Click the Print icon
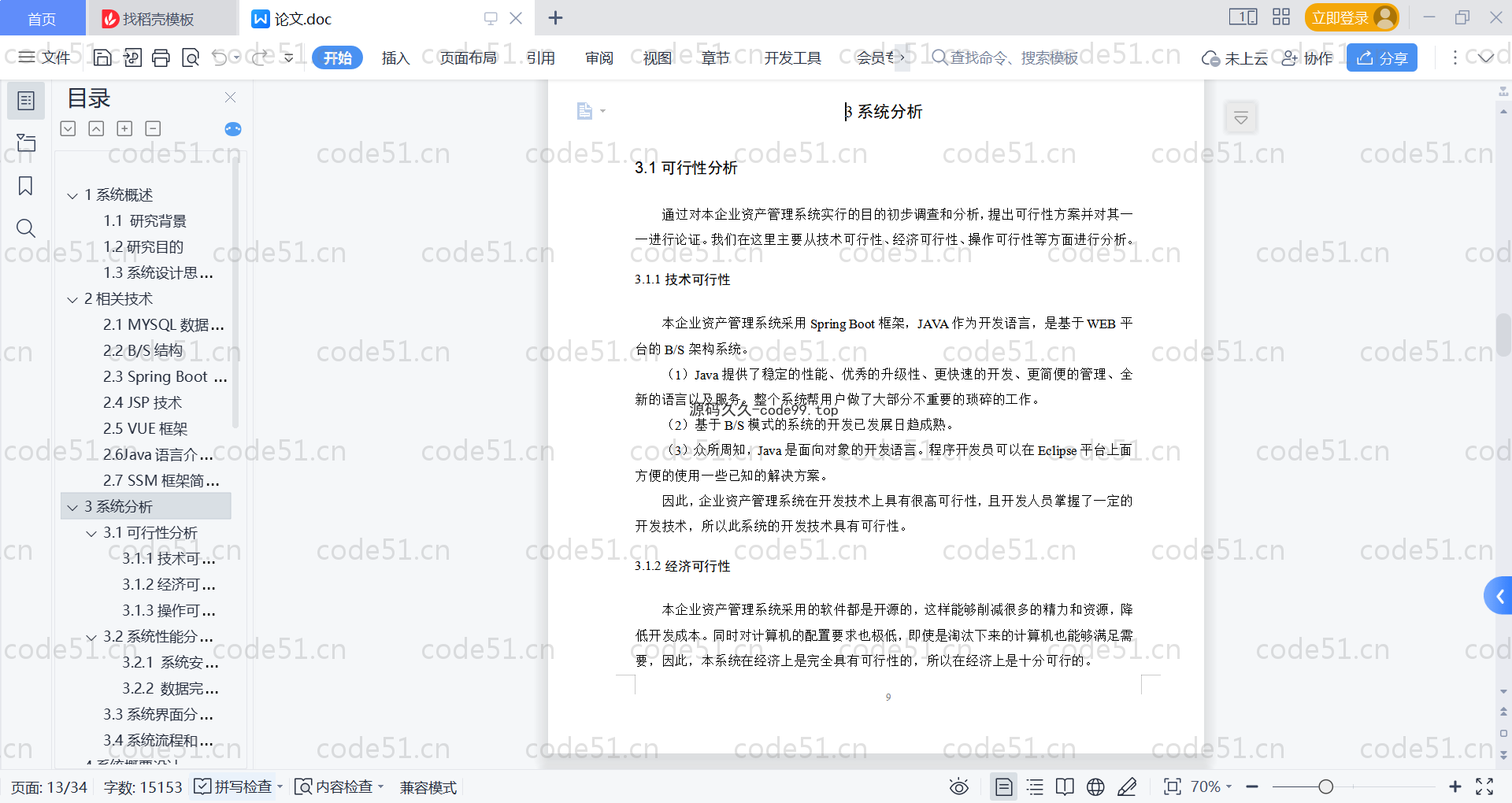 [161, 57]
